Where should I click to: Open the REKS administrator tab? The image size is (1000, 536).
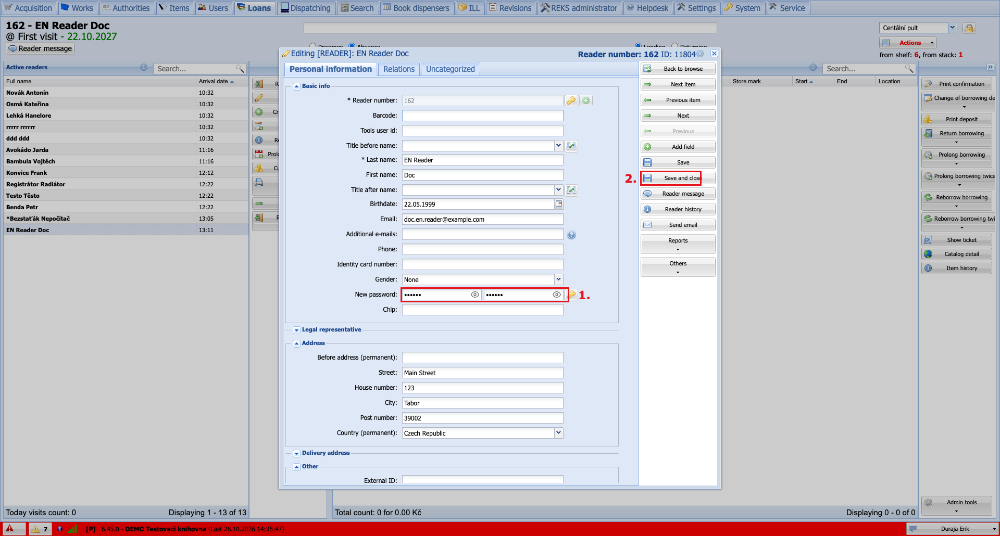[580, 8]
